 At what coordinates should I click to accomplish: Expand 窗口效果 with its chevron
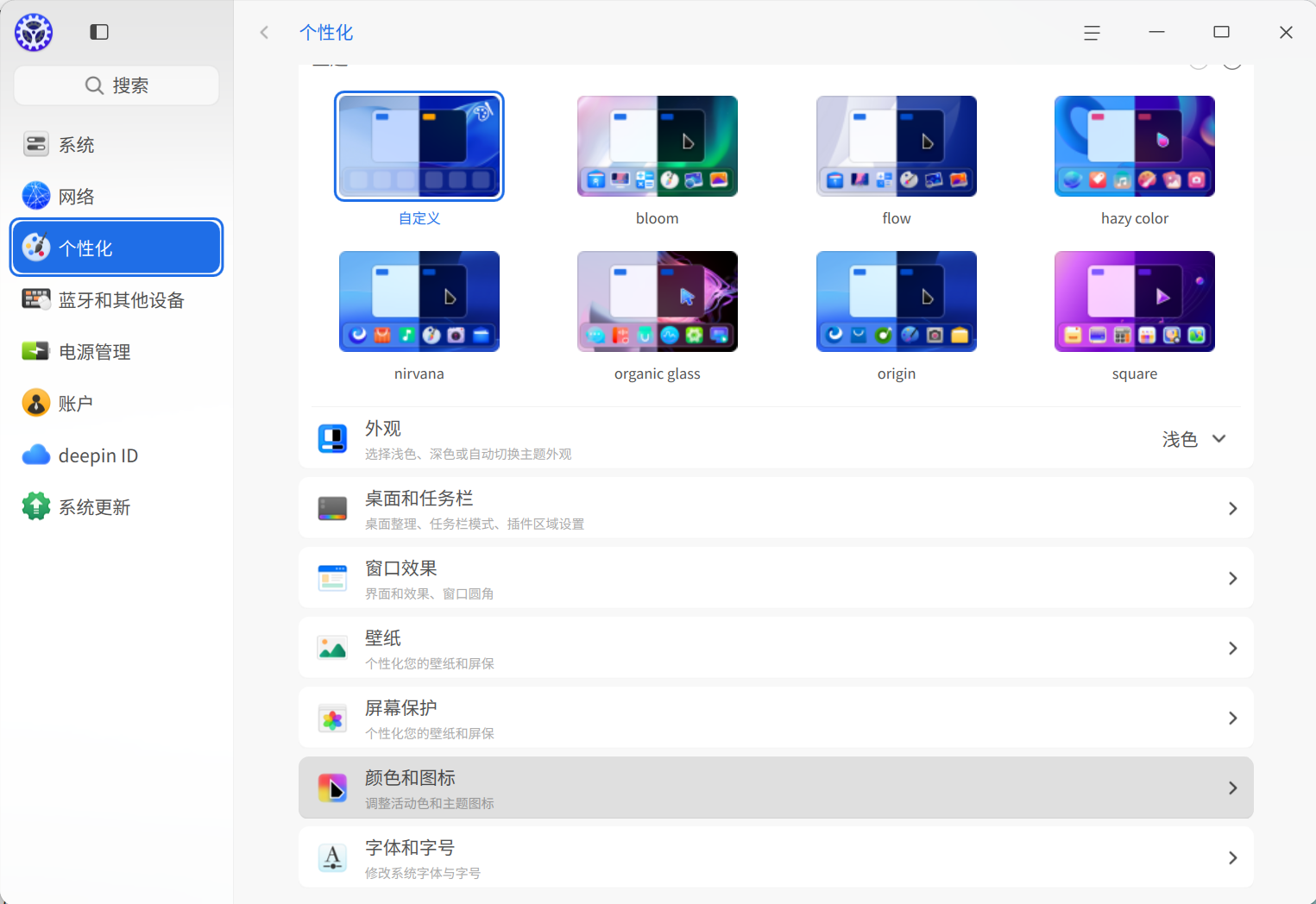point(1233,579)
